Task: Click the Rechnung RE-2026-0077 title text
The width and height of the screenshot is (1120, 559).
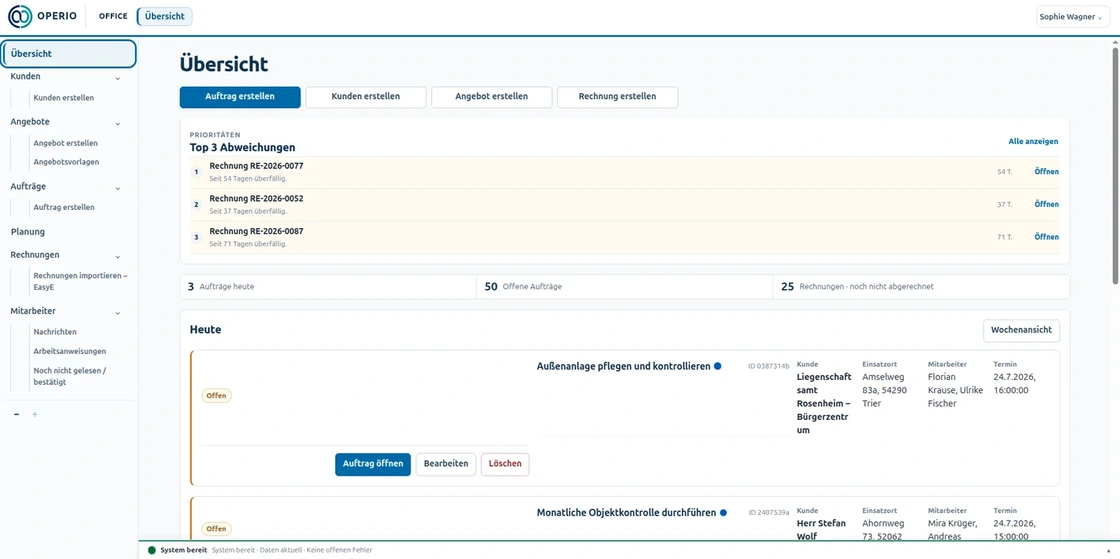Action: [x=256, y=166]
